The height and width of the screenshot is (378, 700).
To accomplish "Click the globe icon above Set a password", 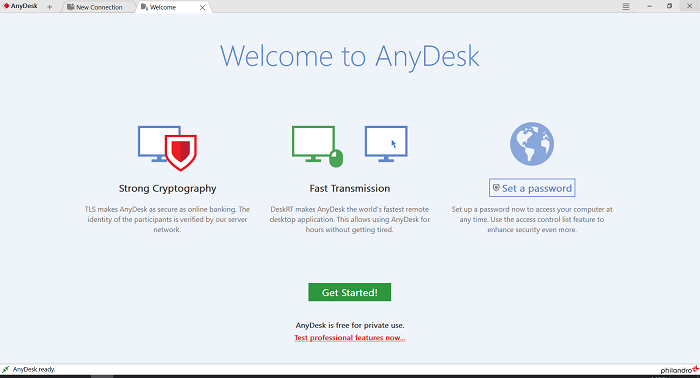I will coord(532,144).
